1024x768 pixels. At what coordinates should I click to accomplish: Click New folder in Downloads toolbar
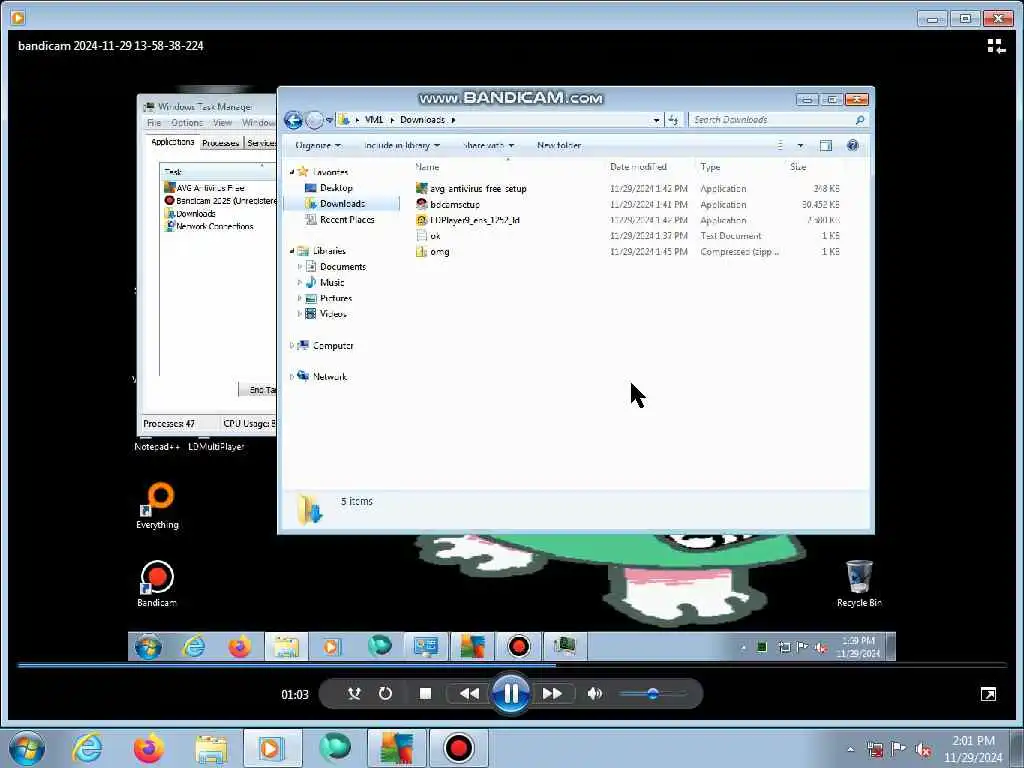559,146
